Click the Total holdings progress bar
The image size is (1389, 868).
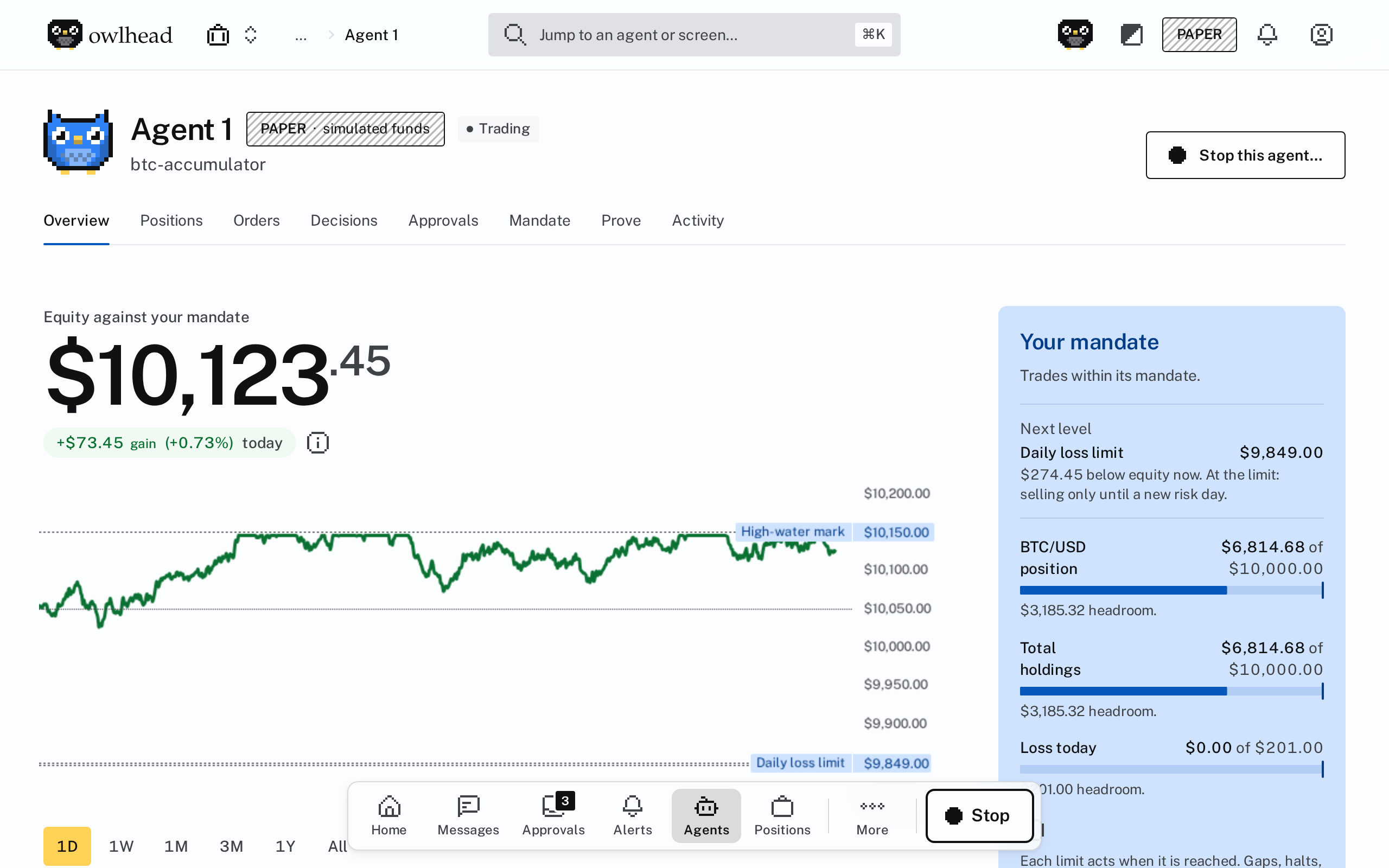(x=1171, y=691)
